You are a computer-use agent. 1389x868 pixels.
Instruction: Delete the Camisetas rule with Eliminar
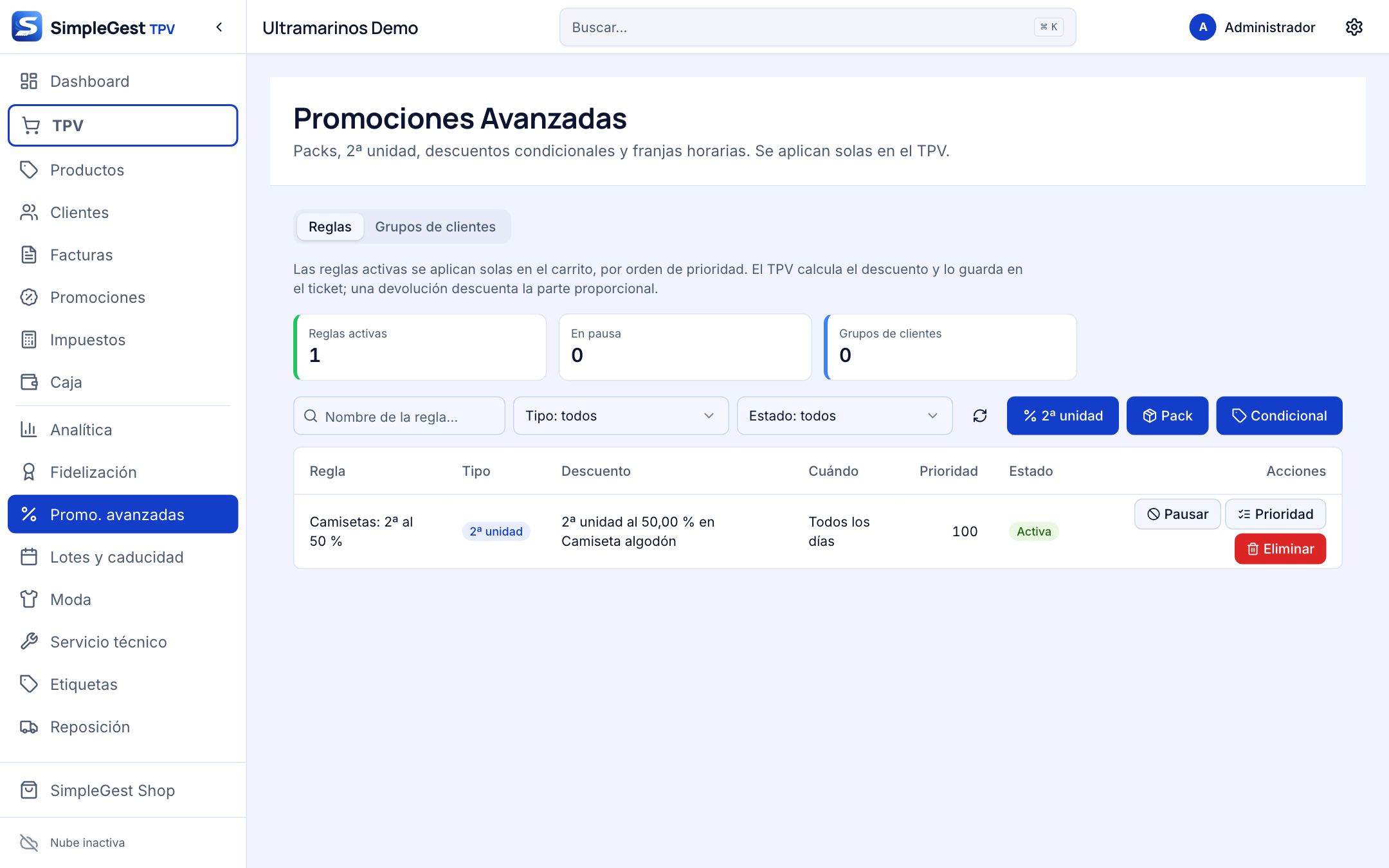pyautogui.click(x=1280, y=549)
